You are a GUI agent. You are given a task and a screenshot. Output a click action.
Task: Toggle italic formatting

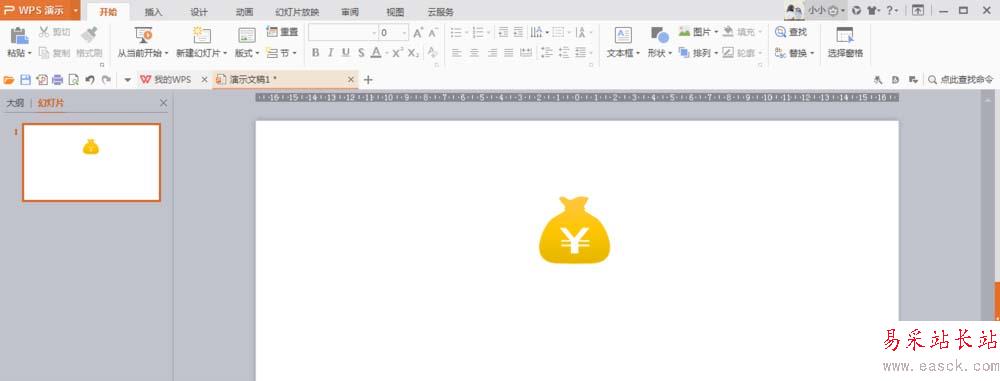point(330,53)
